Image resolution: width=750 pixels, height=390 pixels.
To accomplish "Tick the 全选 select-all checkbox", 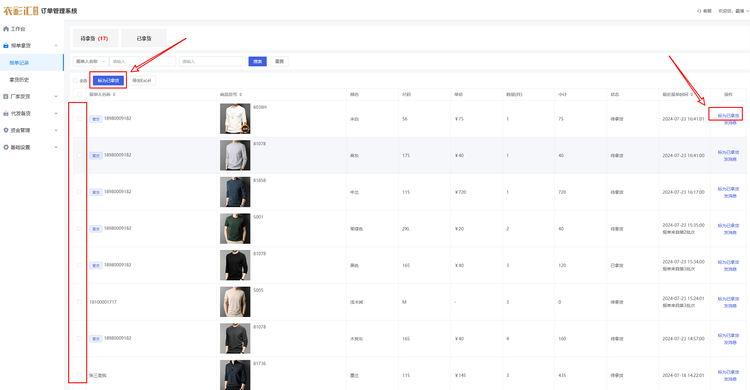I will [75, 80].
